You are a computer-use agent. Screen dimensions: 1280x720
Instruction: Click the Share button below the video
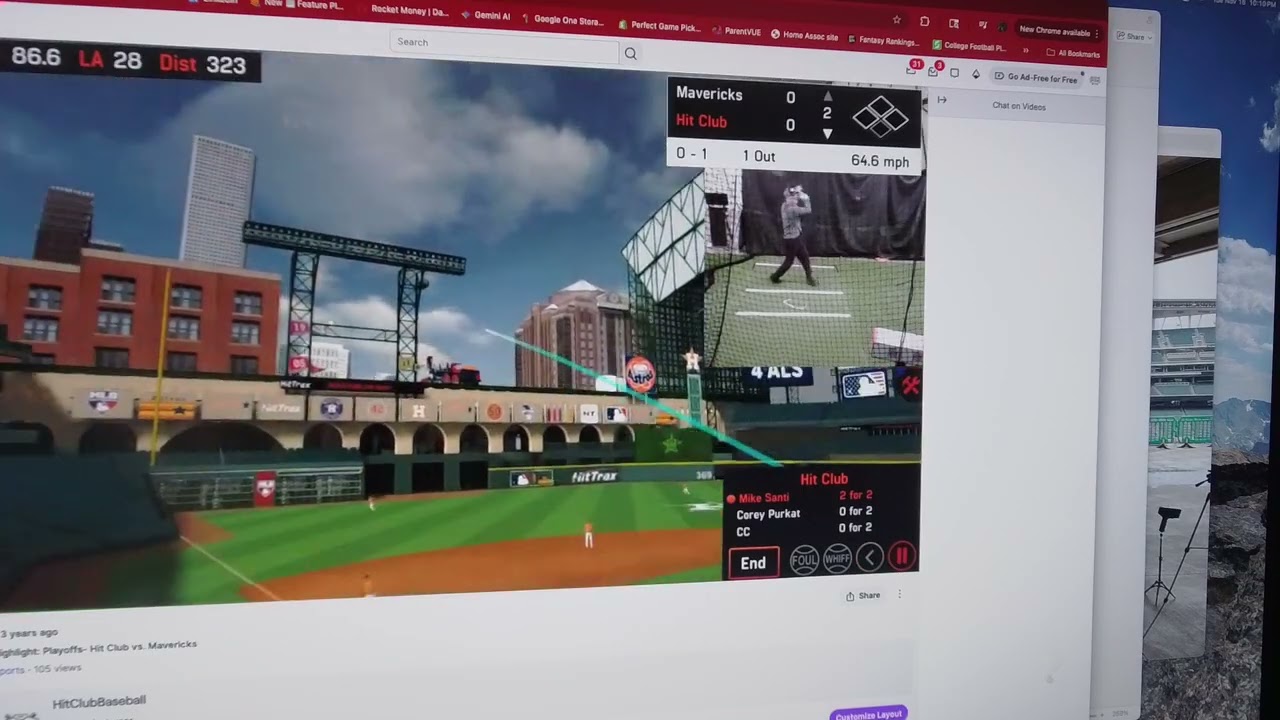tap(863, 596)
